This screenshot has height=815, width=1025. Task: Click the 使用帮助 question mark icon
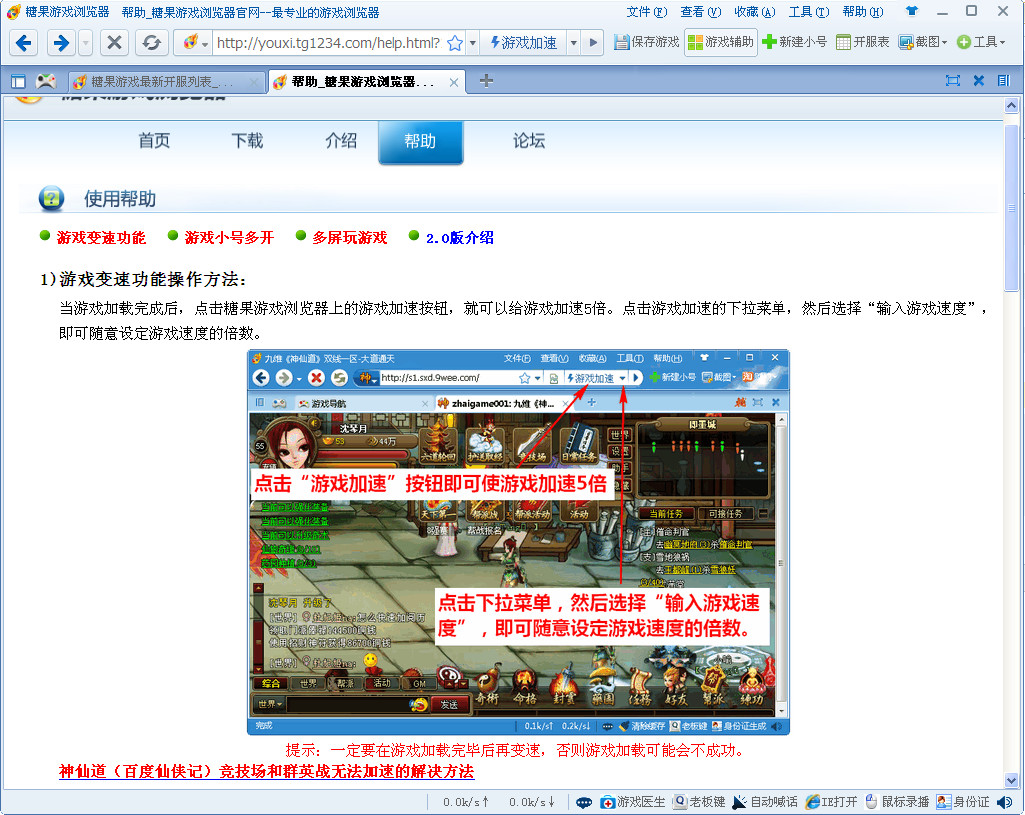[52, 199]
